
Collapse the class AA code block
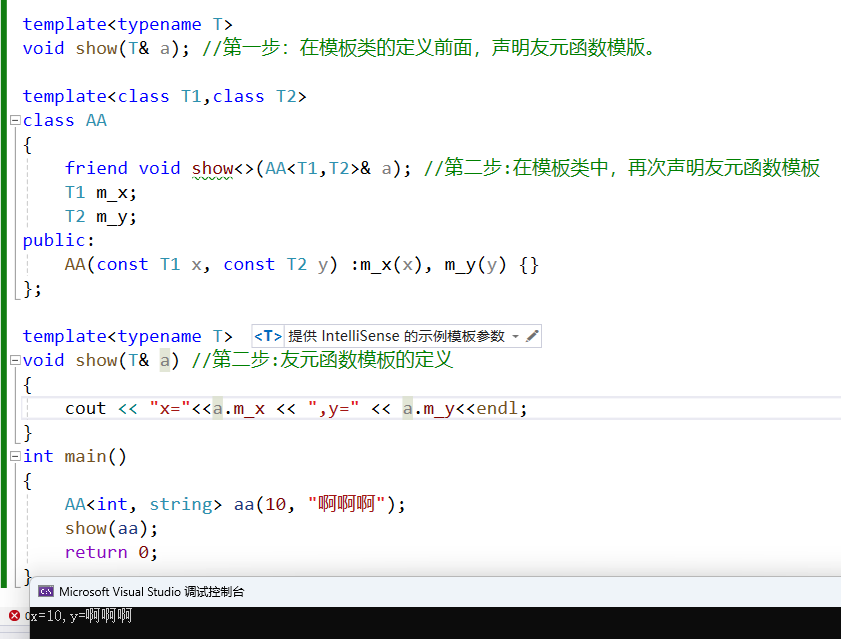click(x=16, y=120)
